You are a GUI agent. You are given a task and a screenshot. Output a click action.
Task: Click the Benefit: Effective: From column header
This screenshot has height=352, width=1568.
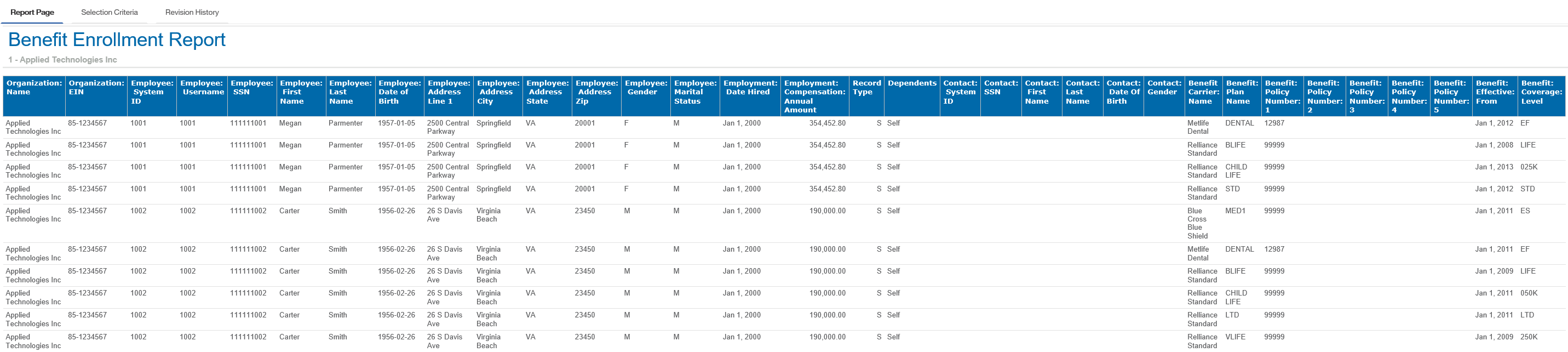coord(1495,92)
